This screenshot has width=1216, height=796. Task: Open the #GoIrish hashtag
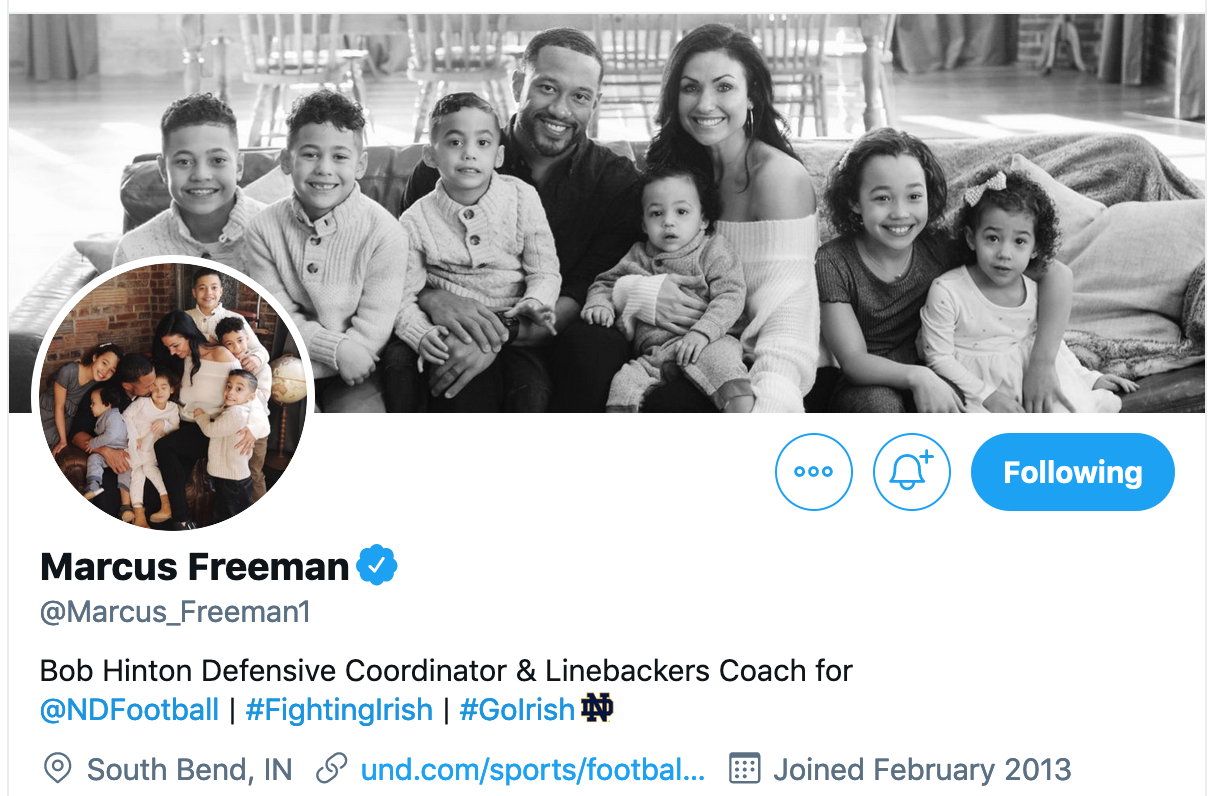[x=517, y=710]
